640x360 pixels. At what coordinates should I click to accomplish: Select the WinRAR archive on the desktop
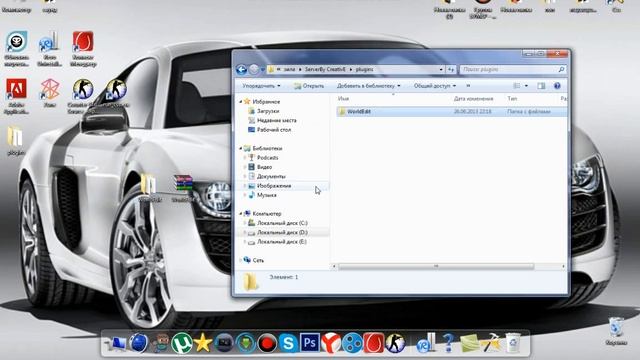coord(182,188)
